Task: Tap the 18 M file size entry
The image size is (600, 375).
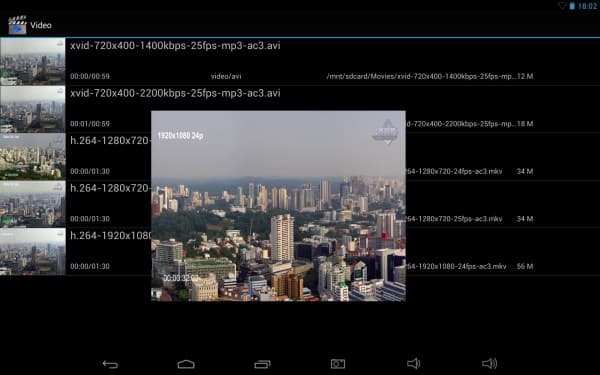Action: pos(525,124)
